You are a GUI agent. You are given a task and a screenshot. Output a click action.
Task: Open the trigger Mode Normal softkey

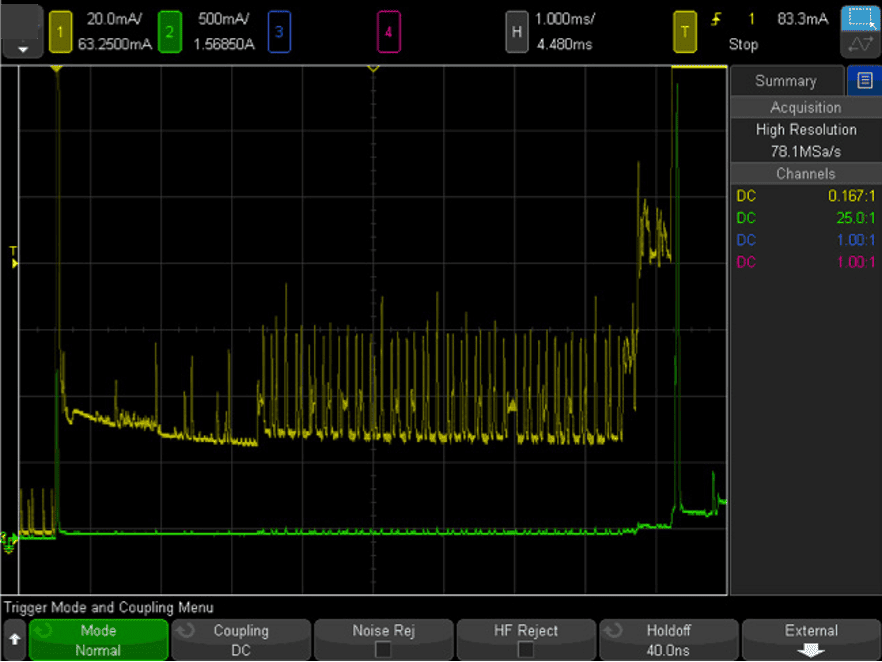point(98,640)
